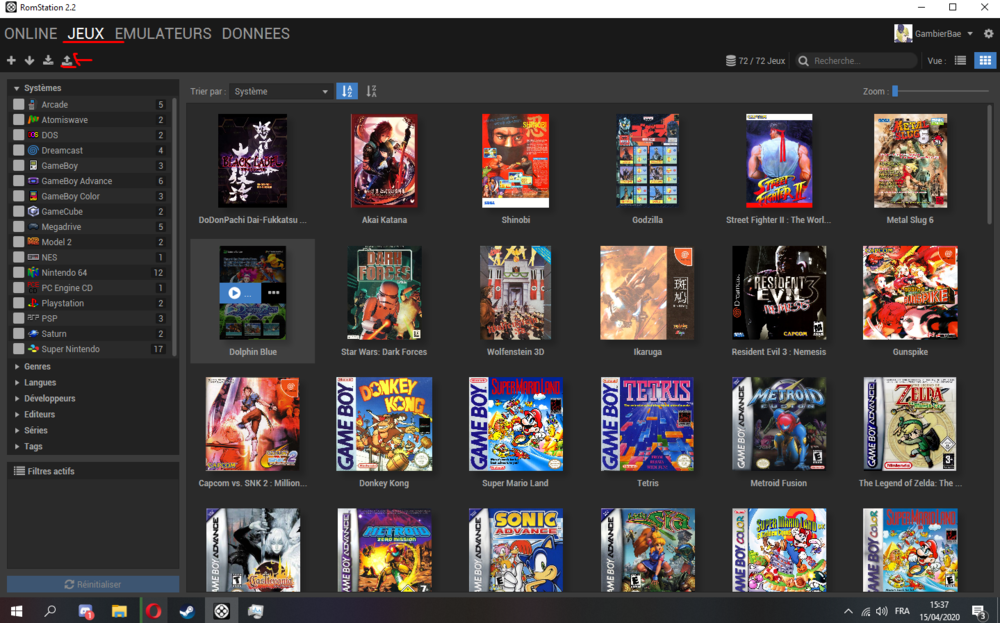Image resolution: width=1000 pixels, height=623 pixels.
Task: Expand the Développeurs filter section
Action: (17, 399)
